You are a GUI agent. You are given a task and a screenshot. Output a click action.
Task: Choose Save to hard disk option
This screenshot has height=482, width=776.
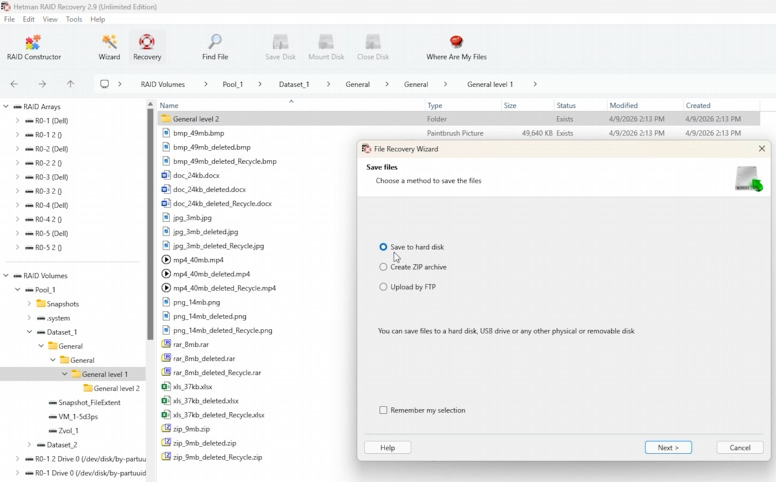click(x=383, y=246)
